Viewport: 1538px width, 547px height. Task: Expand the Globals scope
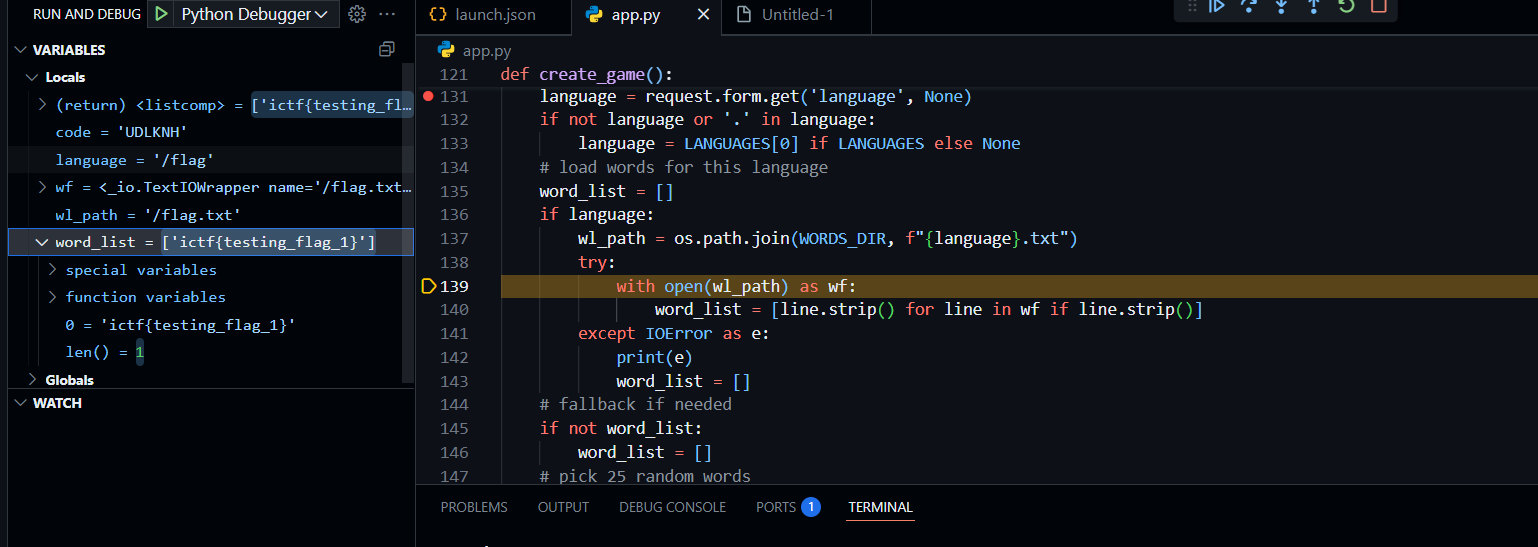pyautogui.click(x=32, y=380)
